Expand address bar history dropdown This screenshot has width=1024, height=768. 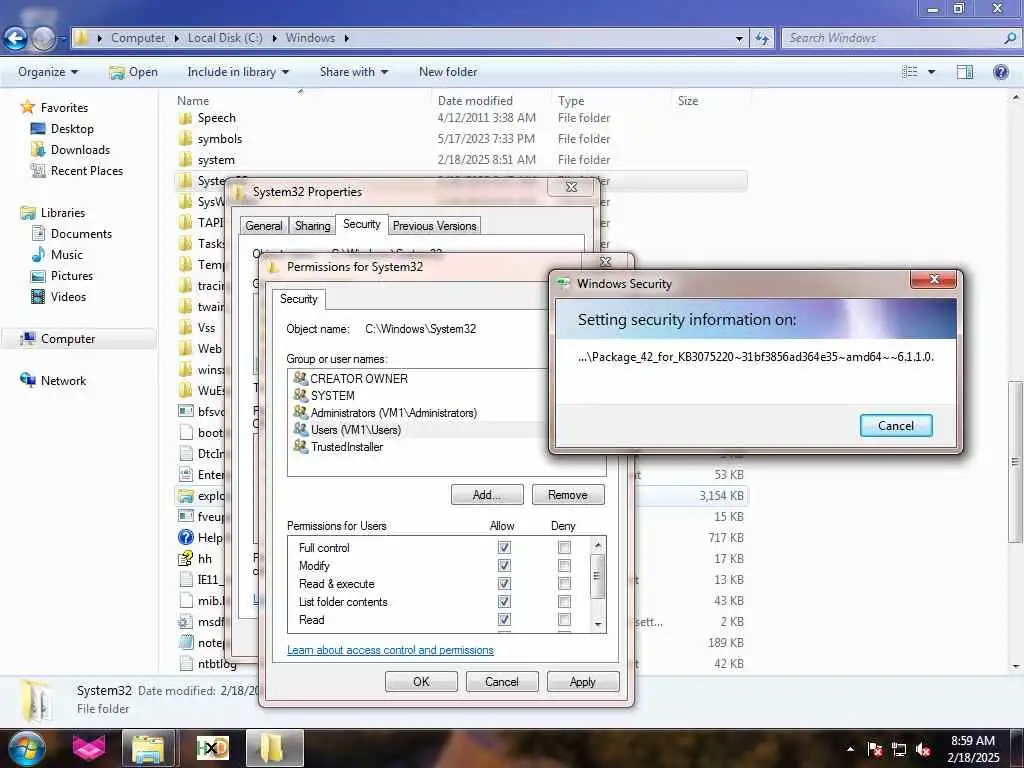tap(739, 39)
